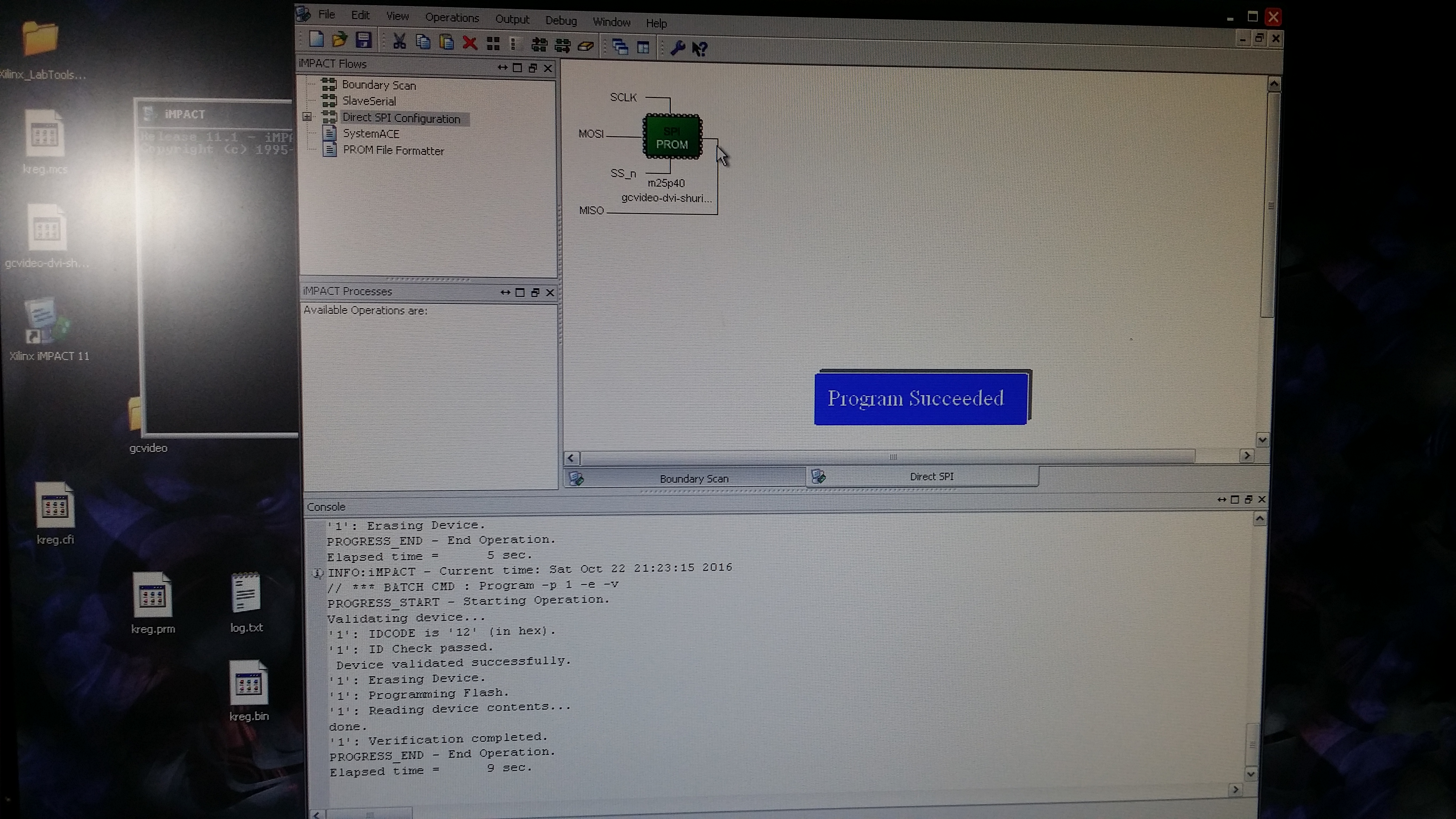Select SystemACE in iMPACT Flows

click(371, 134)
